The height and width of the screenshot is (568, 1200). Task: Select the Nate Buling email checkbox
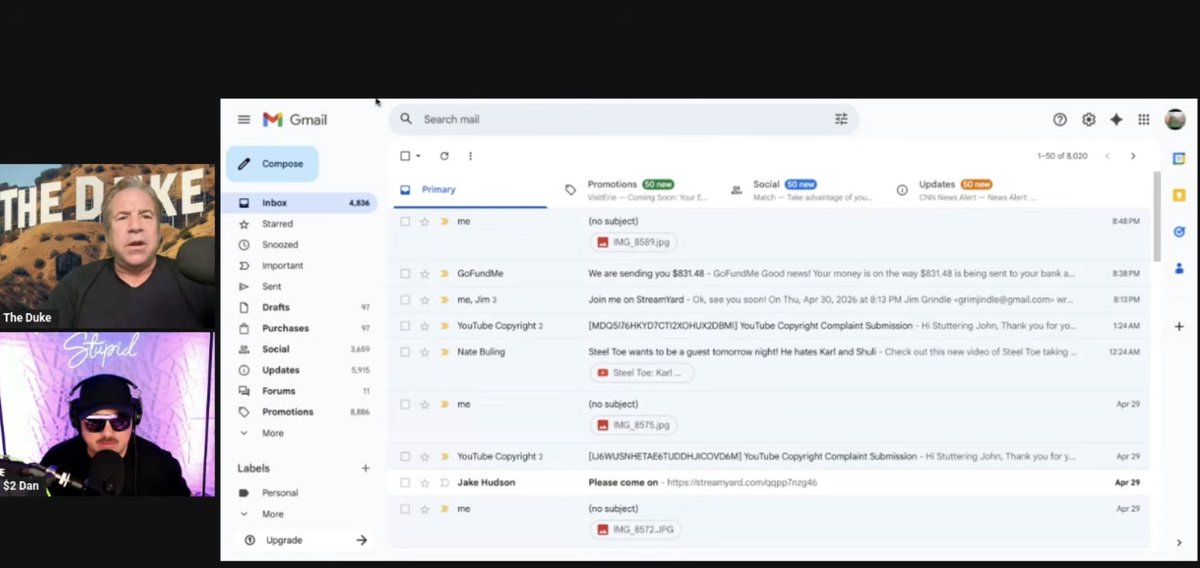tap(405, 352)
